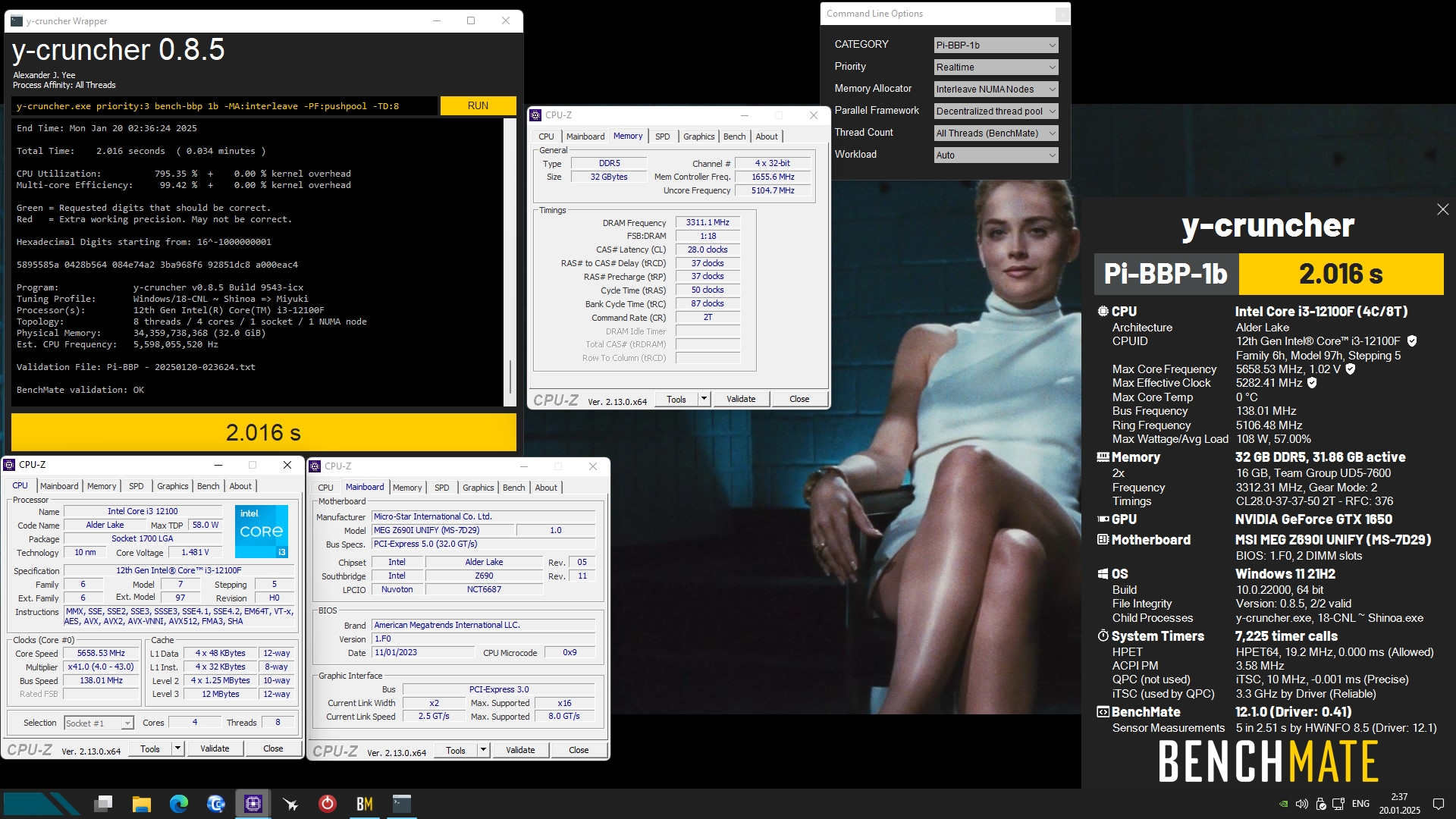Click the Core Speed value 5658.53 MHz

click(x=101, y=654)
